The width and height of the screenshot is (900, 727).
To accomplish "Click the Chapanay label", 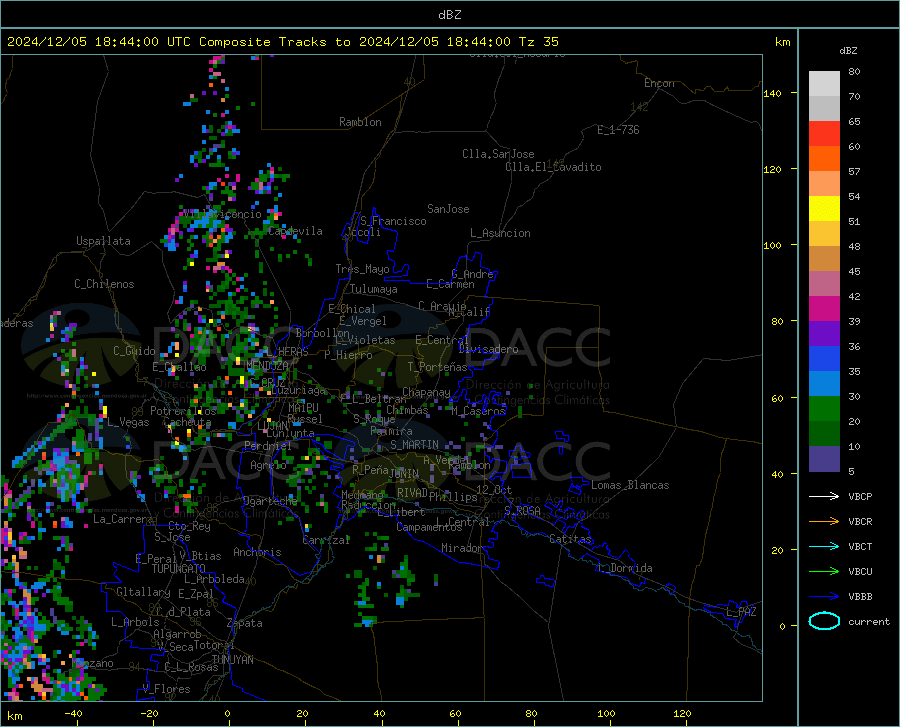I will coord(426,392).
